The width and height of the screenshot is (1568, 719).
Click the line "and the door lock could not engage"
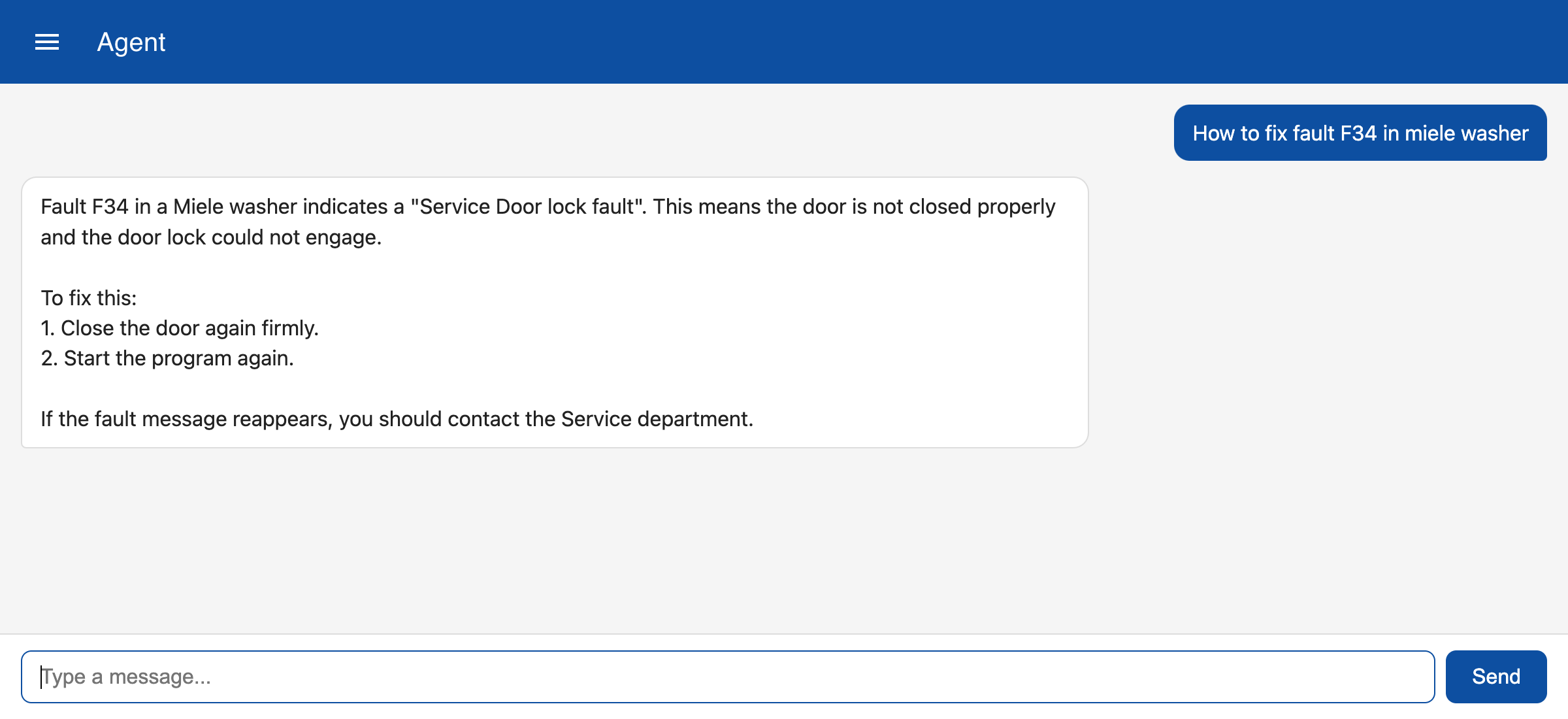pyautogui.click(x=211, y=237)
